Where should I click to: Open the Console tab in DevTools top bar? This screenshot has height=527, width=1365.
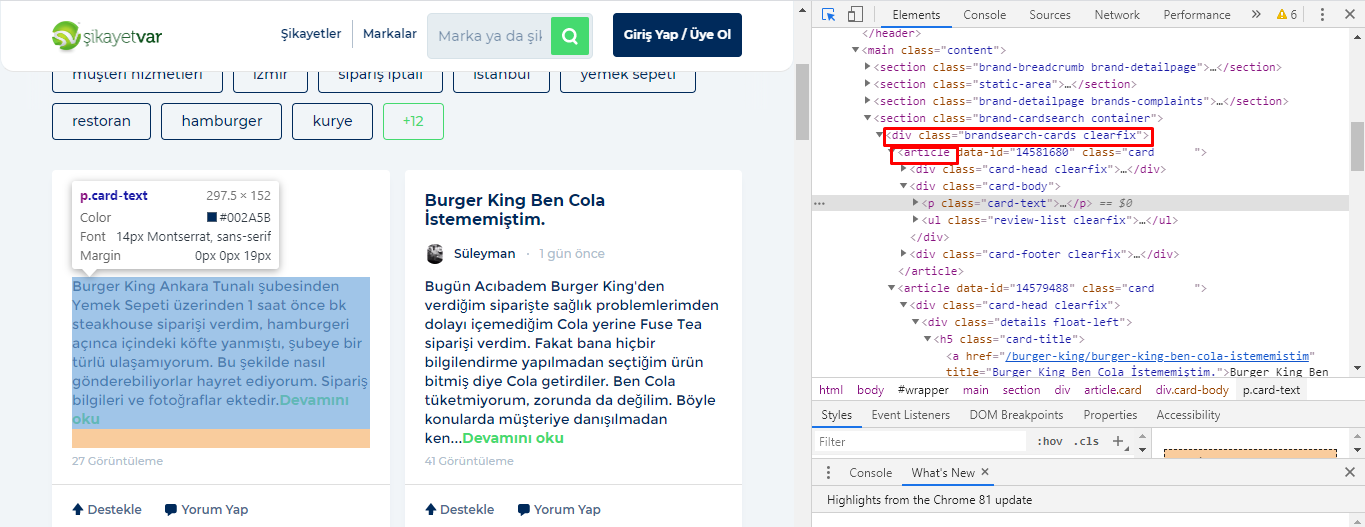985,14
